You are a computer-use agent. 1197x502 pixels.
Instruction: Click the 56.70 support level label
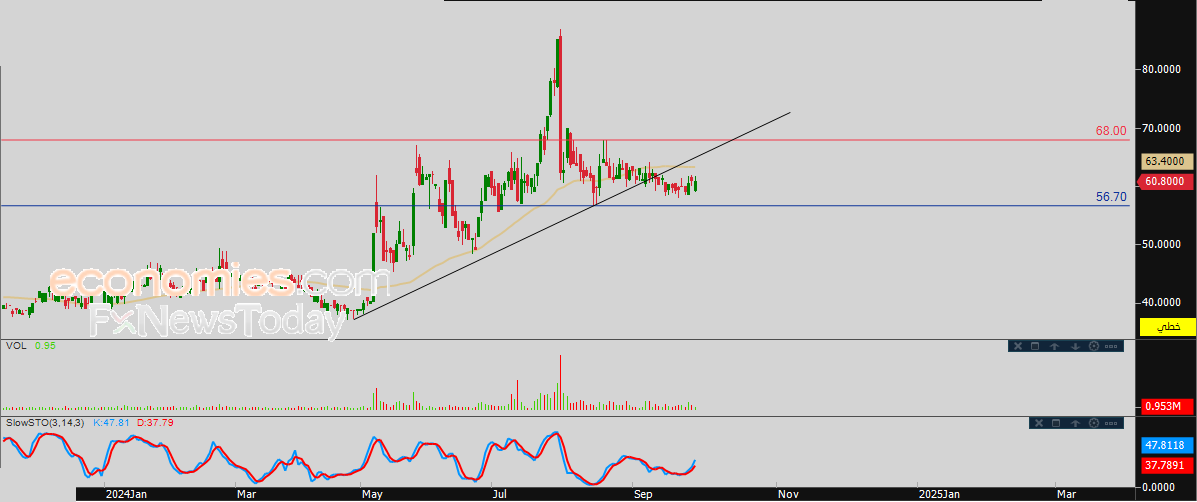tap(1112, 197)
